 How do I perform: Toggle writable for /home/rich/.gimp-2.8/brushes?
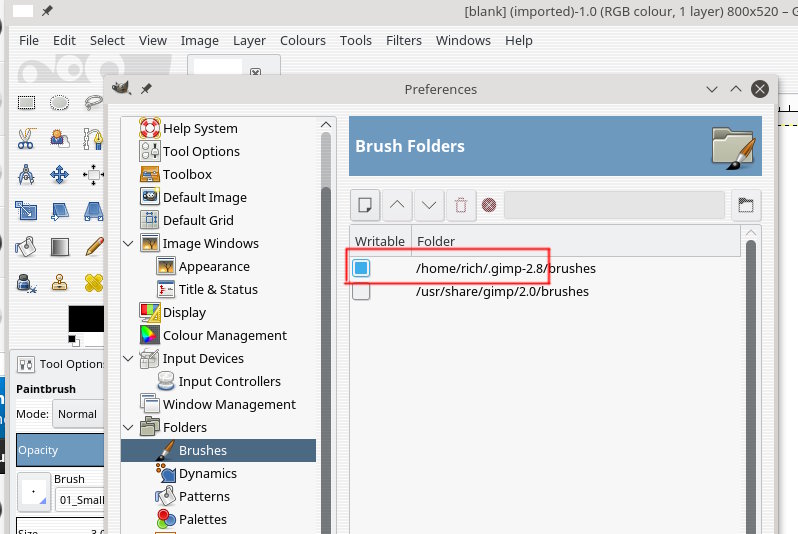(361, 268)
